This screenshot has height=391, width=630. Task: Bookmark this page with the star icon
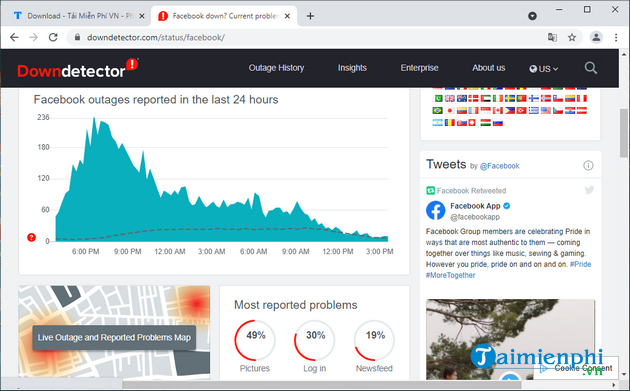572,37
